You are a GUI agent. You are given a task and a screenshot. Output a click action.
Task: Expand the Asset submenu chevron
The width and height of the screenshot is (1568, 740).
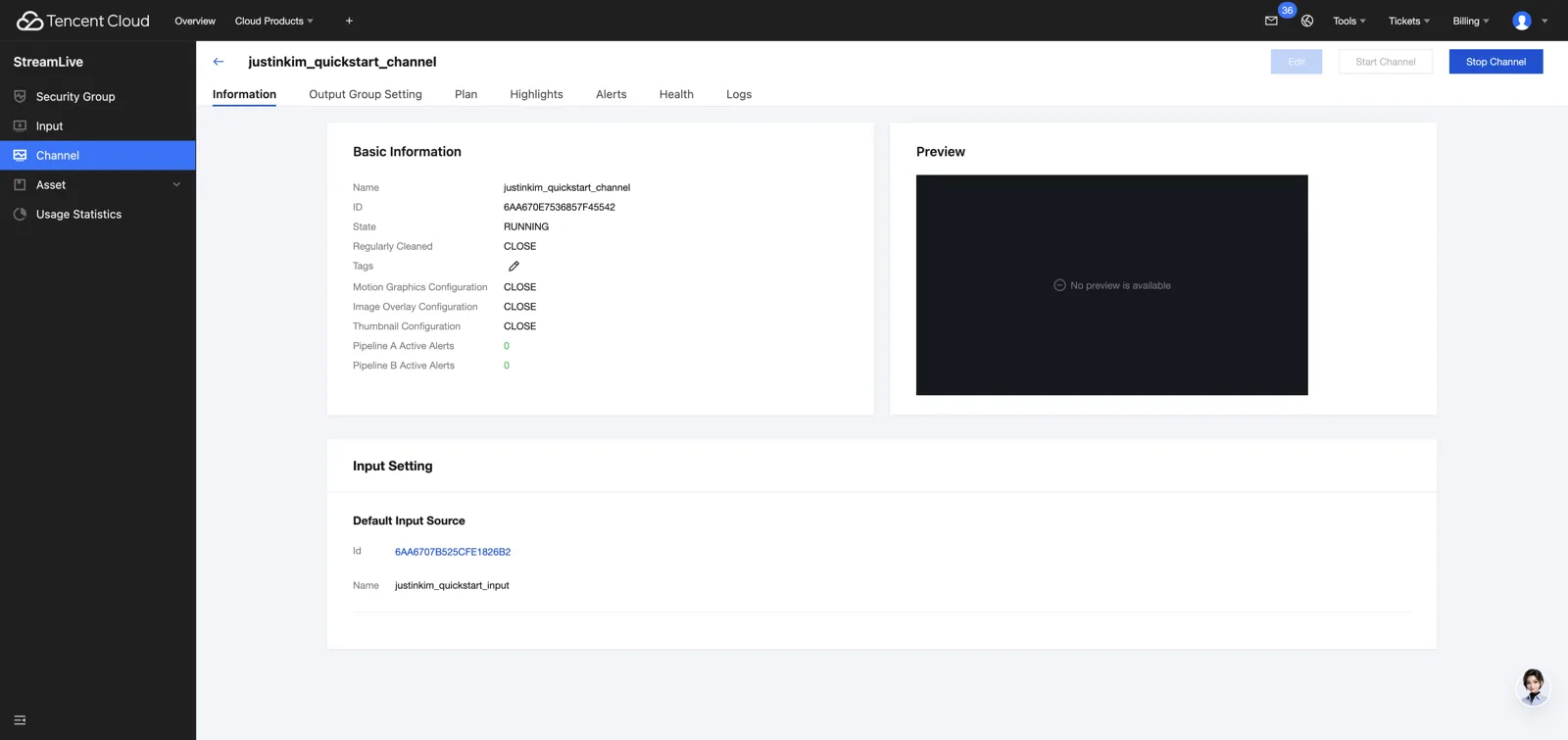tap(176, 185)
